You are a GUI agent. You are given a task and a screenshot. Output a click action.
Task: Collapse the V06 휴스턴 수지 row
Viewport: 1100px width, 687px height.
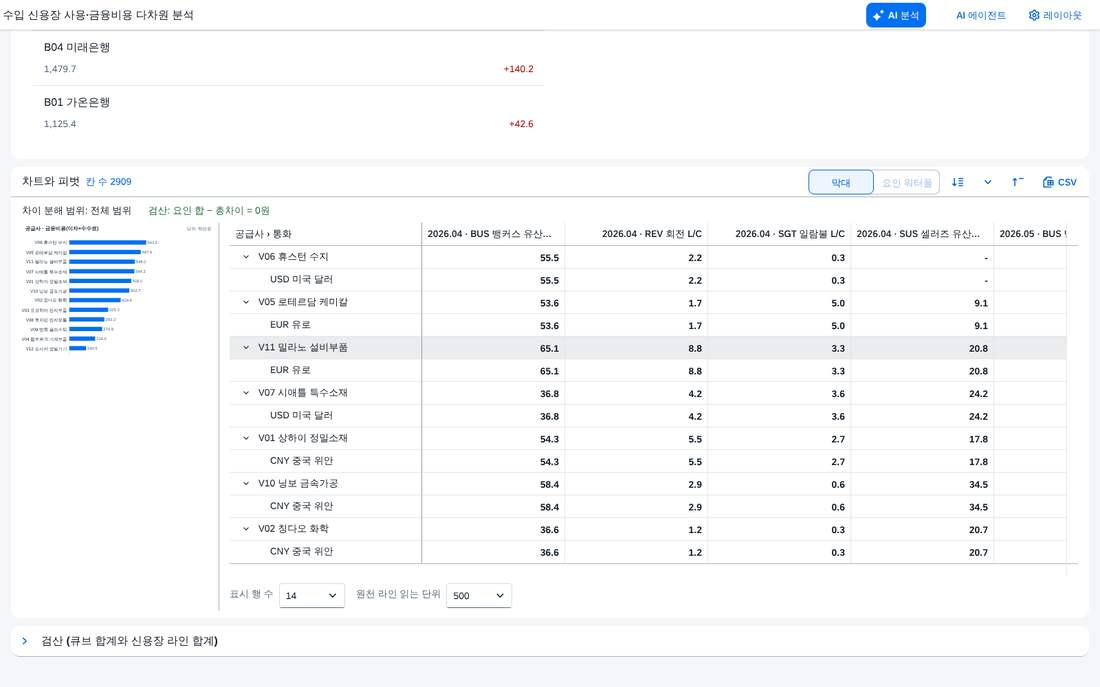pos(246,257)
